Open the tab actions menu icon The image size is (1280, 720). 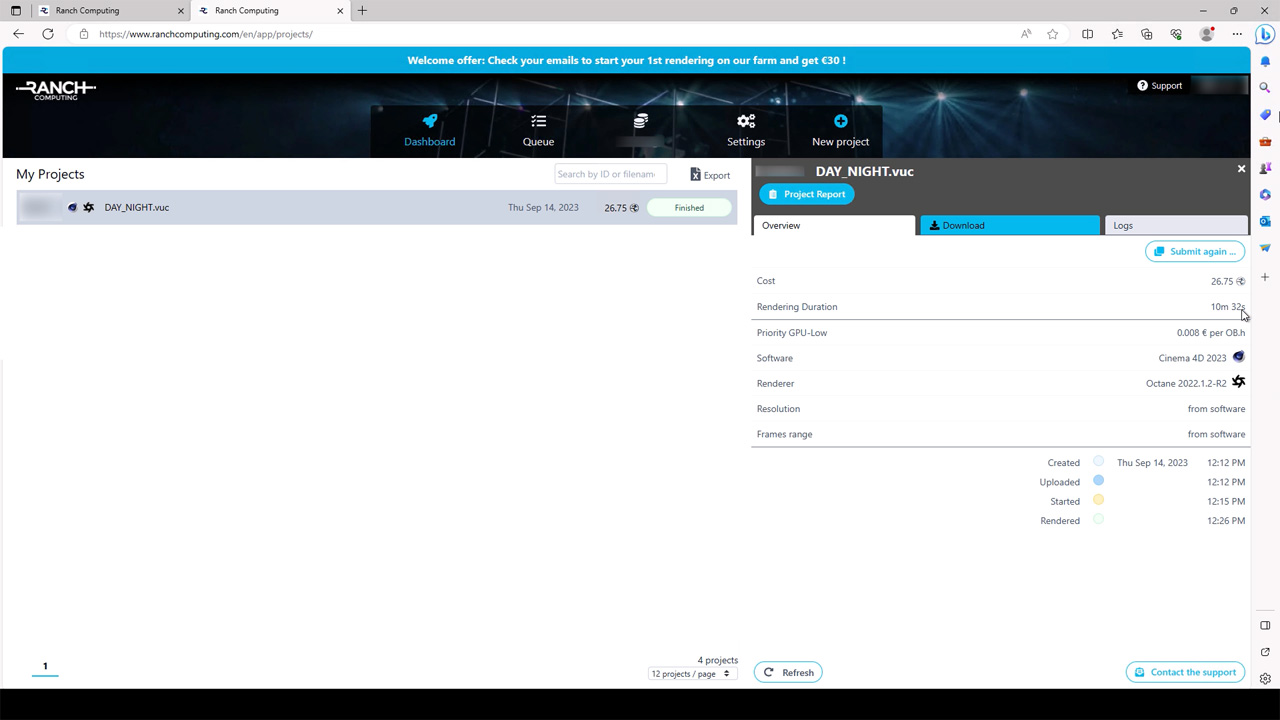[x=16, y=11]
